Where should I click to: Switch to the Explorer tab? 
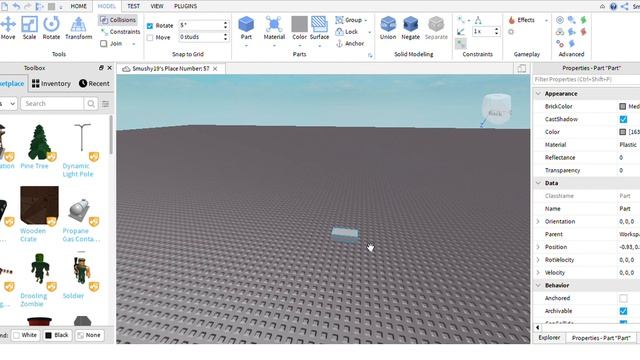coord(549,338)
